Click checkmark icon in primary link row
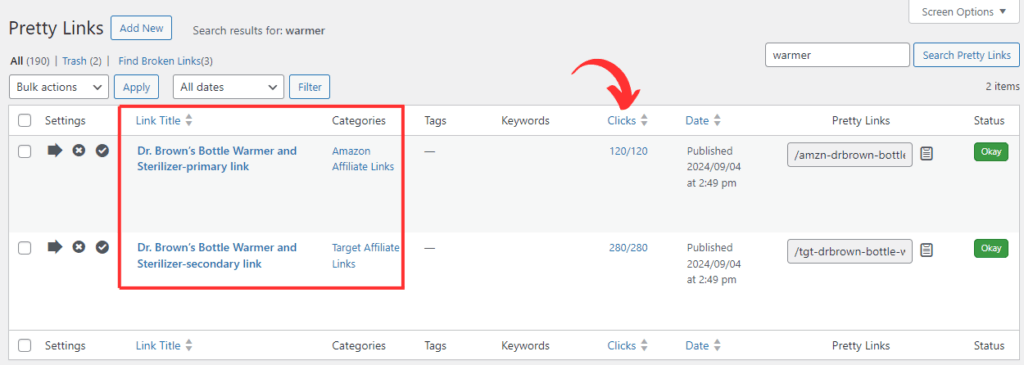Image resolution: width=1024 pixels, height=365 pixels. point(103,151)
